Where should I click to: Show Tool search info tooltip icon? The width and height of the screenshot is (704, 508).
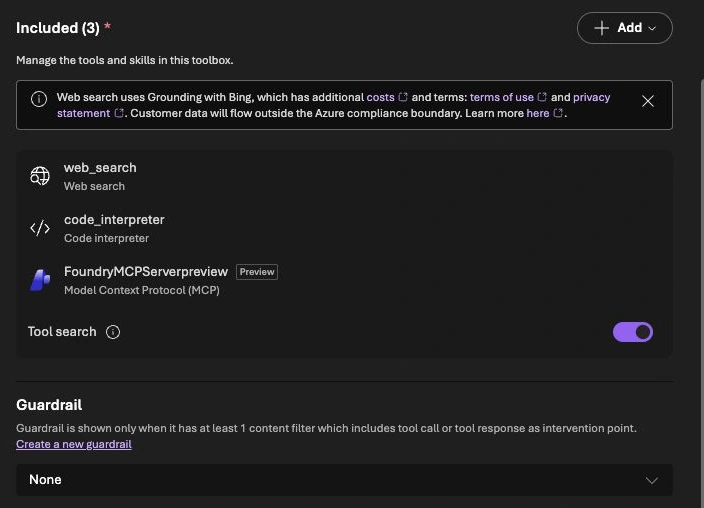tap(113, 332)
